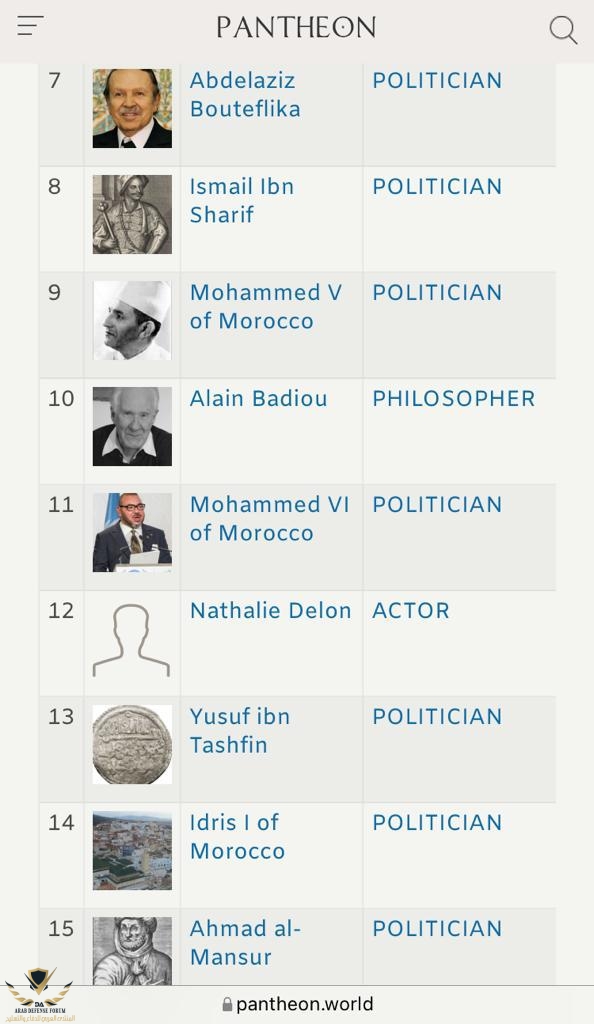Click the PANTHEON logo header
Viewport: 594px width, 1024px height.
tap(296, 27)
